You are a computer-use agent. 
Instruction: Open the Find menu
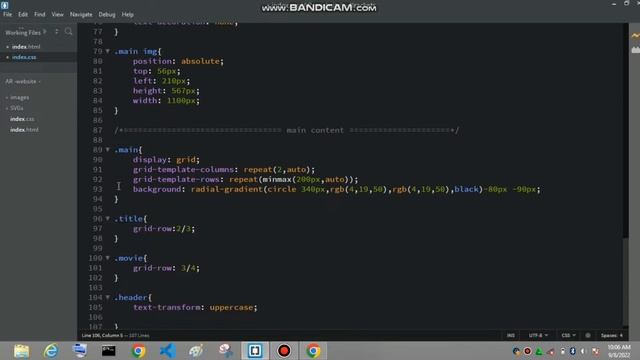click(40, 14)
